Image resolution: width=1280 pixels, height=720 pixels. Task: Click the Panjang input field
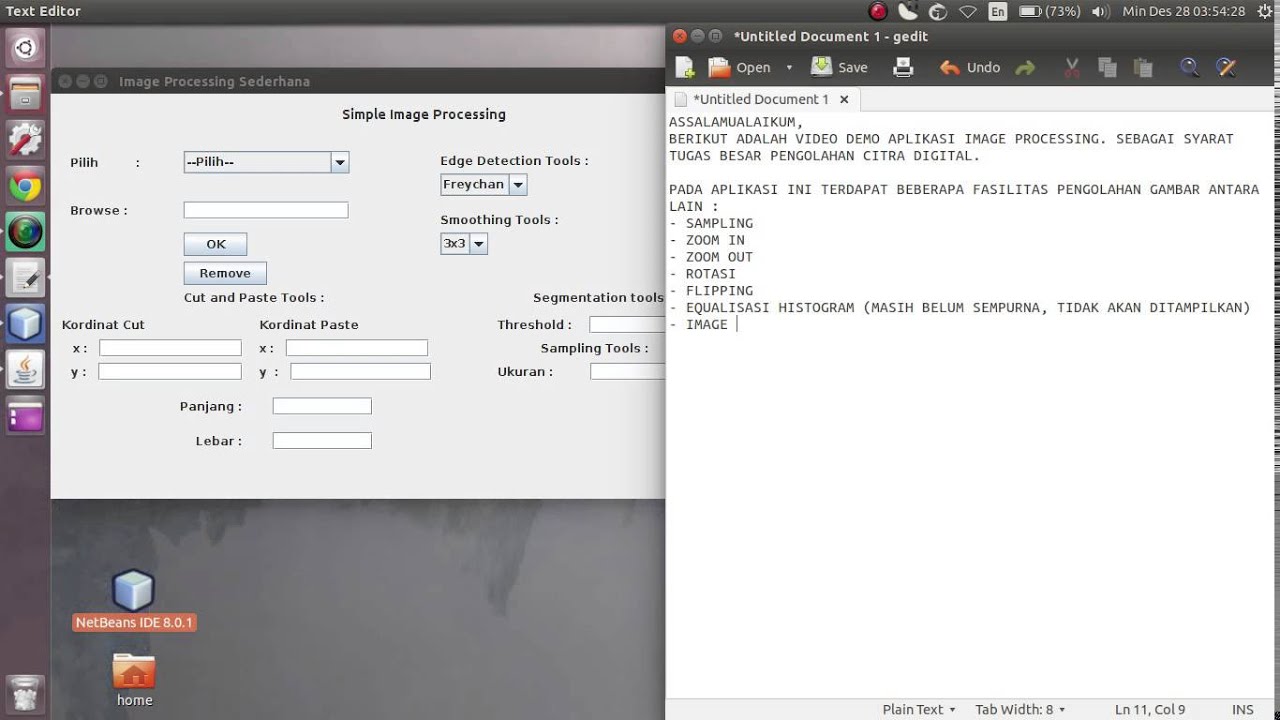pos(322,406)
